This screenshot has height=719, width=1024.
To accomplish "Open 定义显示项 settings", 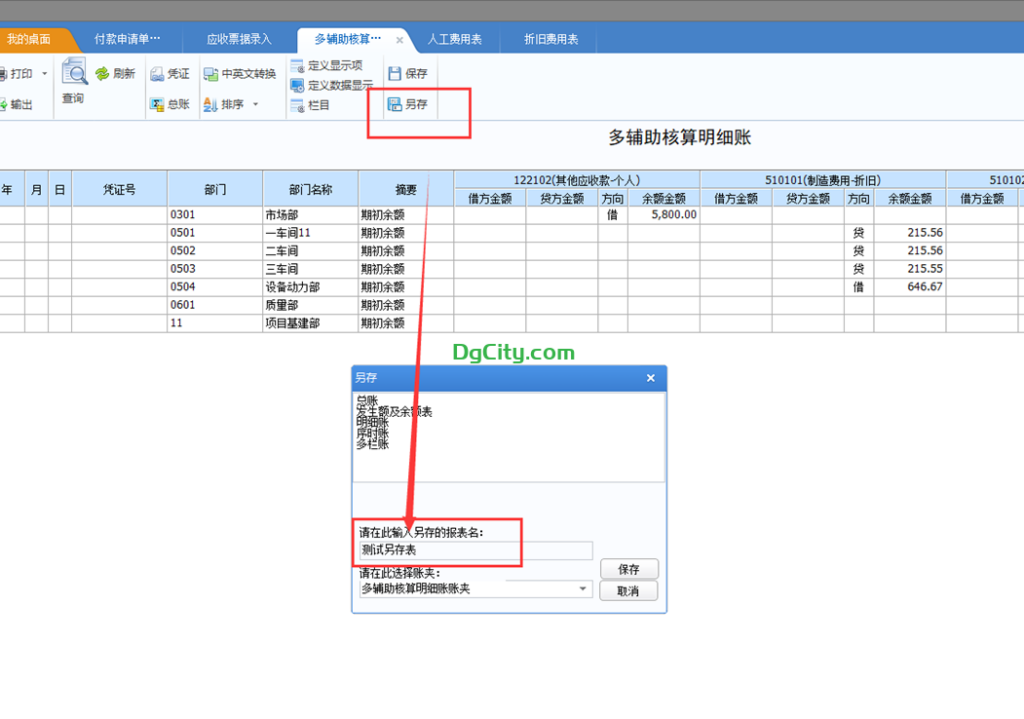I will click(x=297, y=65).
